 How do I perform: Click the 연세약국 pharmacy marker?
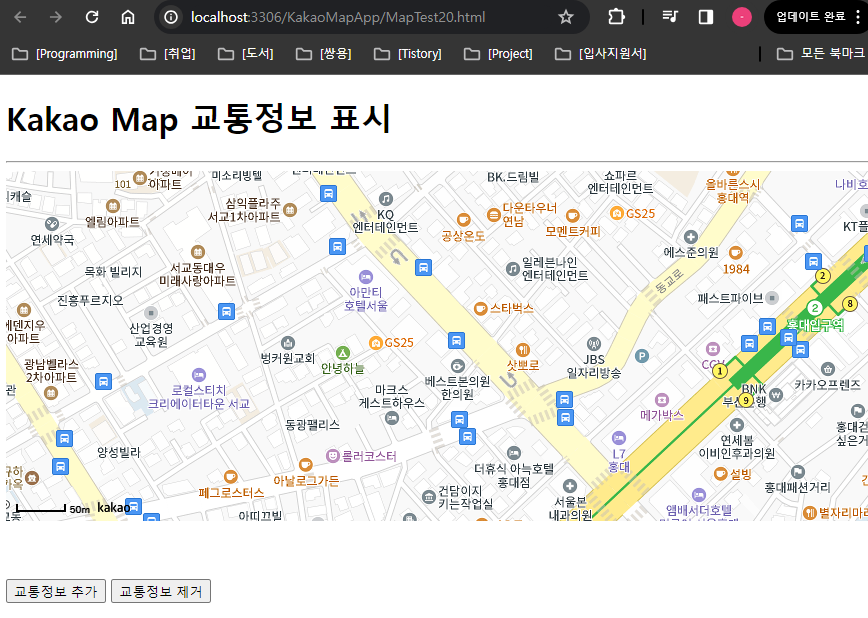tap(51, 224)
